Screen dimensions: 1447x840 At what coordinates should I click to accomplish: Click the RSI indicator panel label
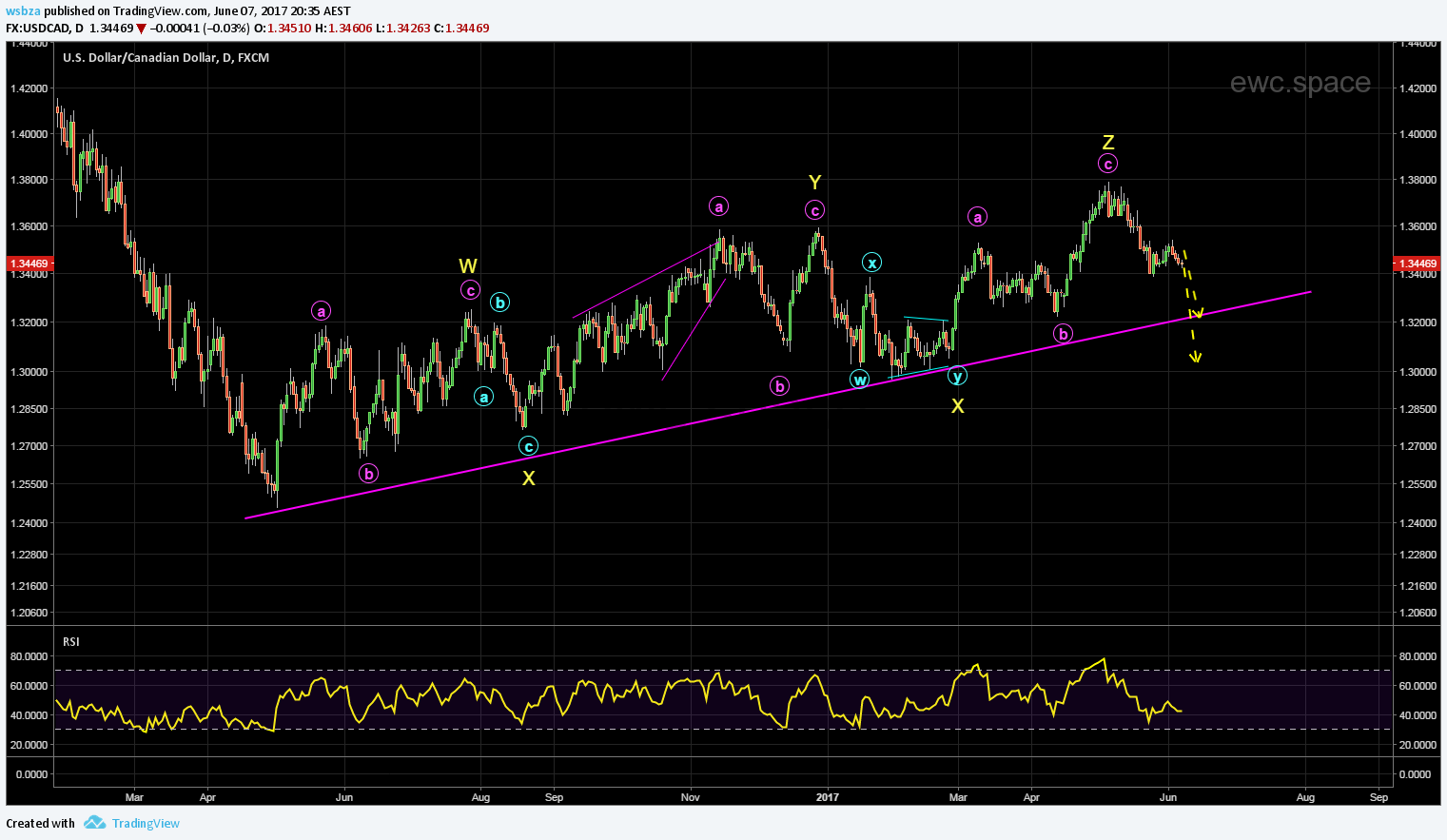pos(71,642)
